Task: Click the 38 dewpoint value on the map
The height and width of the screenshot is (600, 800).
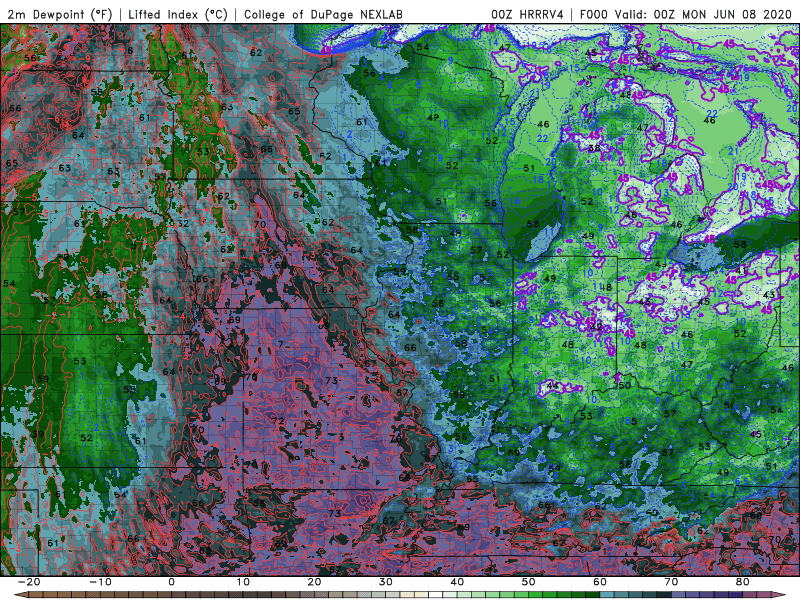Action: point(594,148)
